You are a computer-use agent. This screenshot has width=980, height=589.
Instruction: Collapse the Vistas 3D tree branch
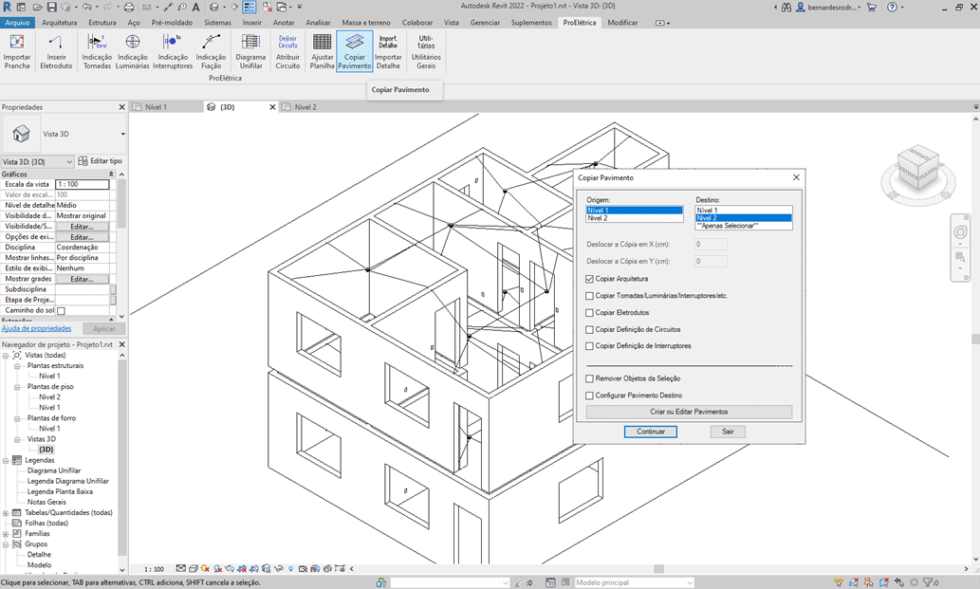[x=15, y=438]
